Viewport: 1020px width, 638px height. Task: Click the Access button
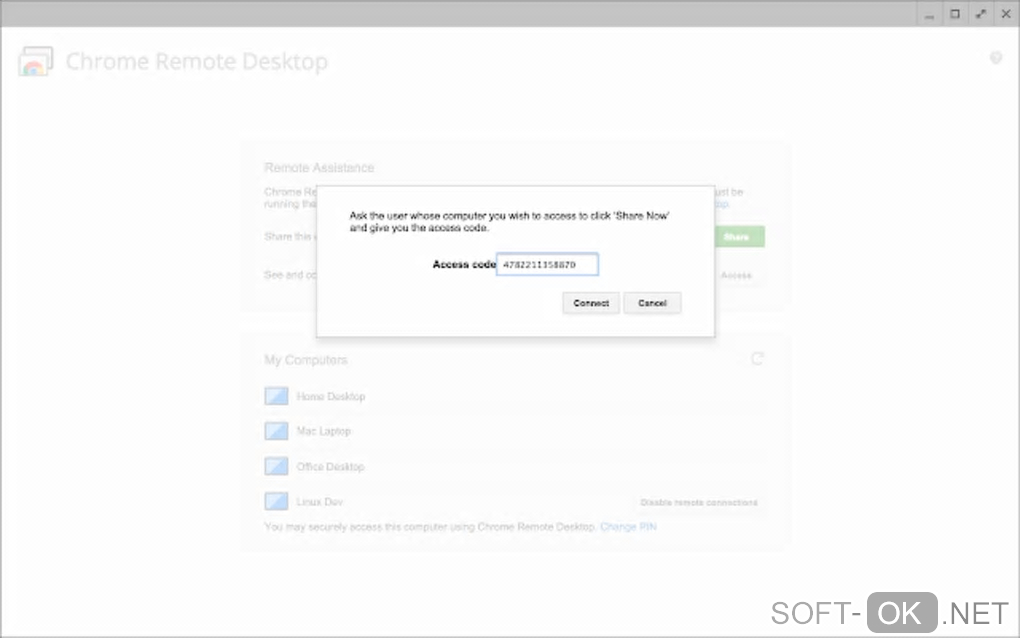coord(736,275)
